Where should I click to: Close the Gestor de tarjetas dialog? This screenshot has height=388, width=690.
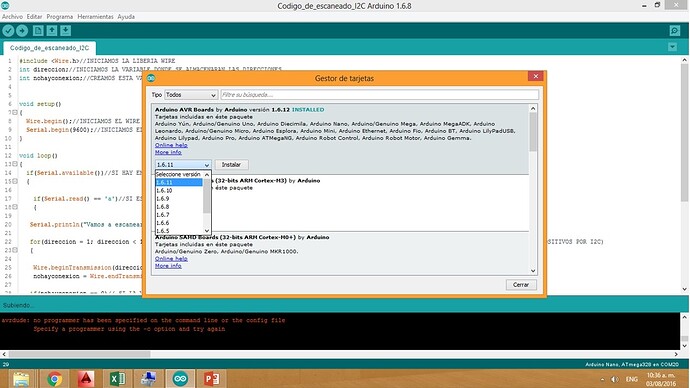(536, 76)
